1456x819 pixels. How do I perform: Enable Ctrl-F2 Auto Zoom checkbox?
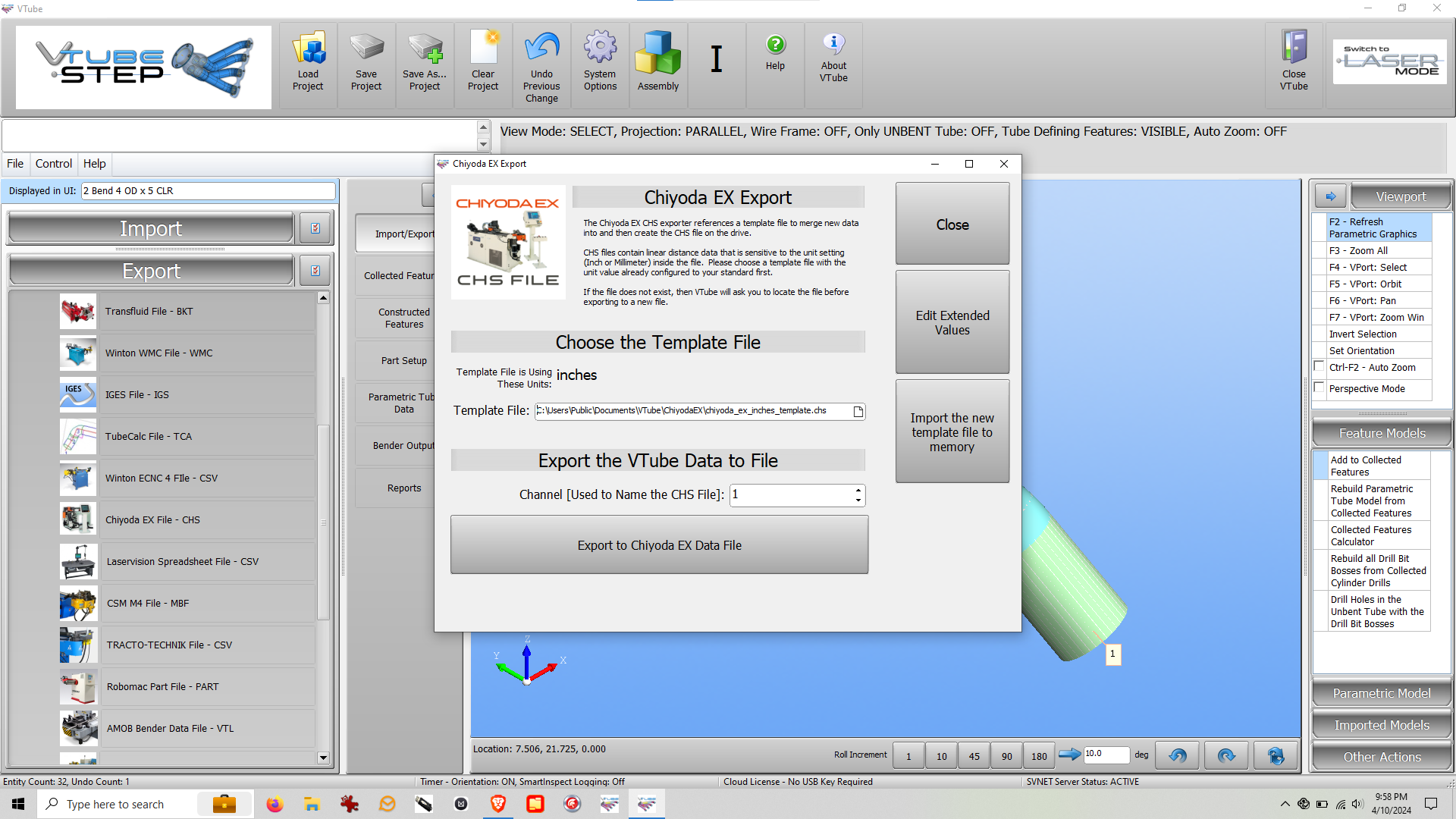point(1319,367)
